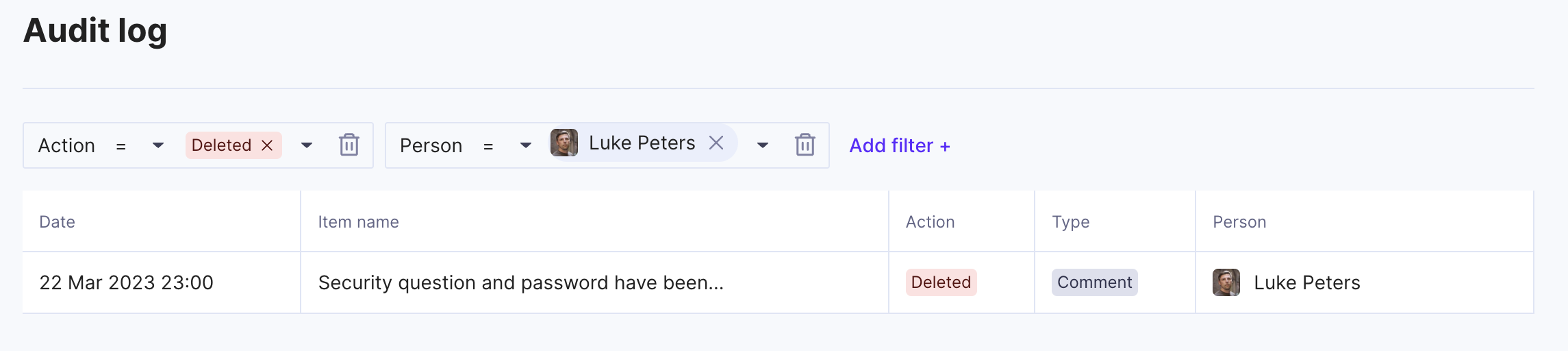Click the Action column header

point(930,222)
